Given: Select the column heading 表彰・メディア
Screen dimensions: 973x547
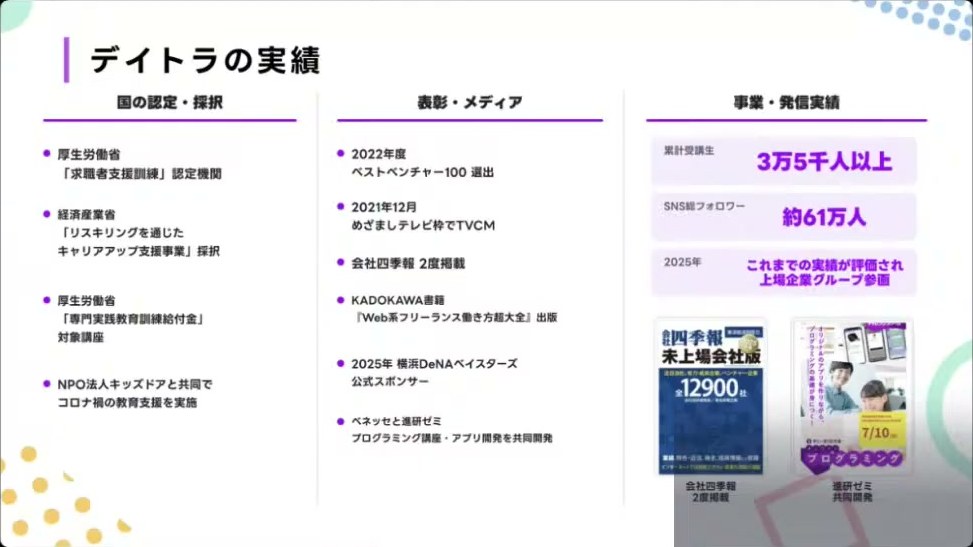Looking at the screenshot, I should point(470,102).
